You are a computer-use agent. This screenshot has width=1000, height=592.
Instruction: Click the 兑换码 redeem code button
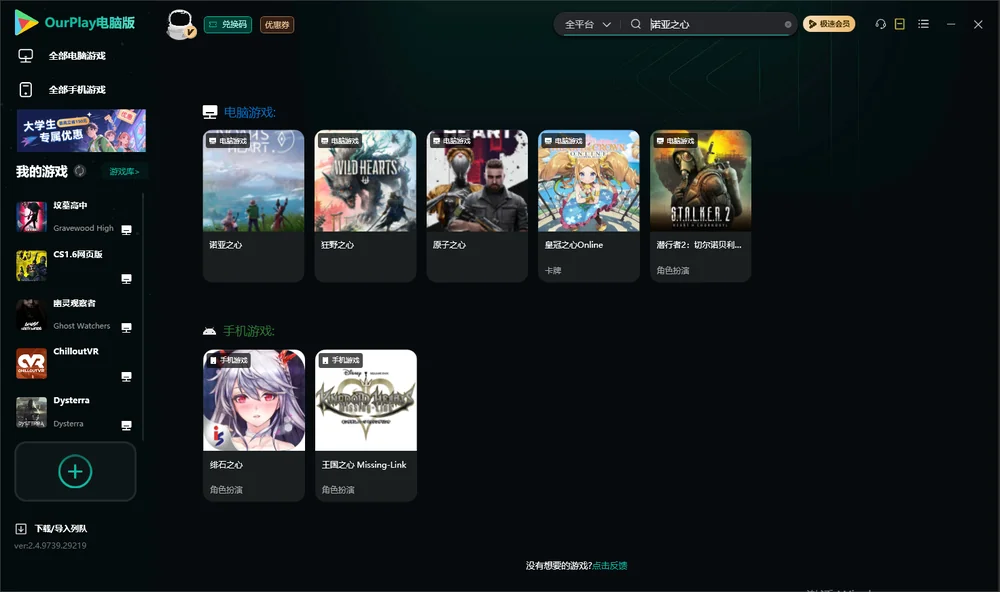point(228,25)
